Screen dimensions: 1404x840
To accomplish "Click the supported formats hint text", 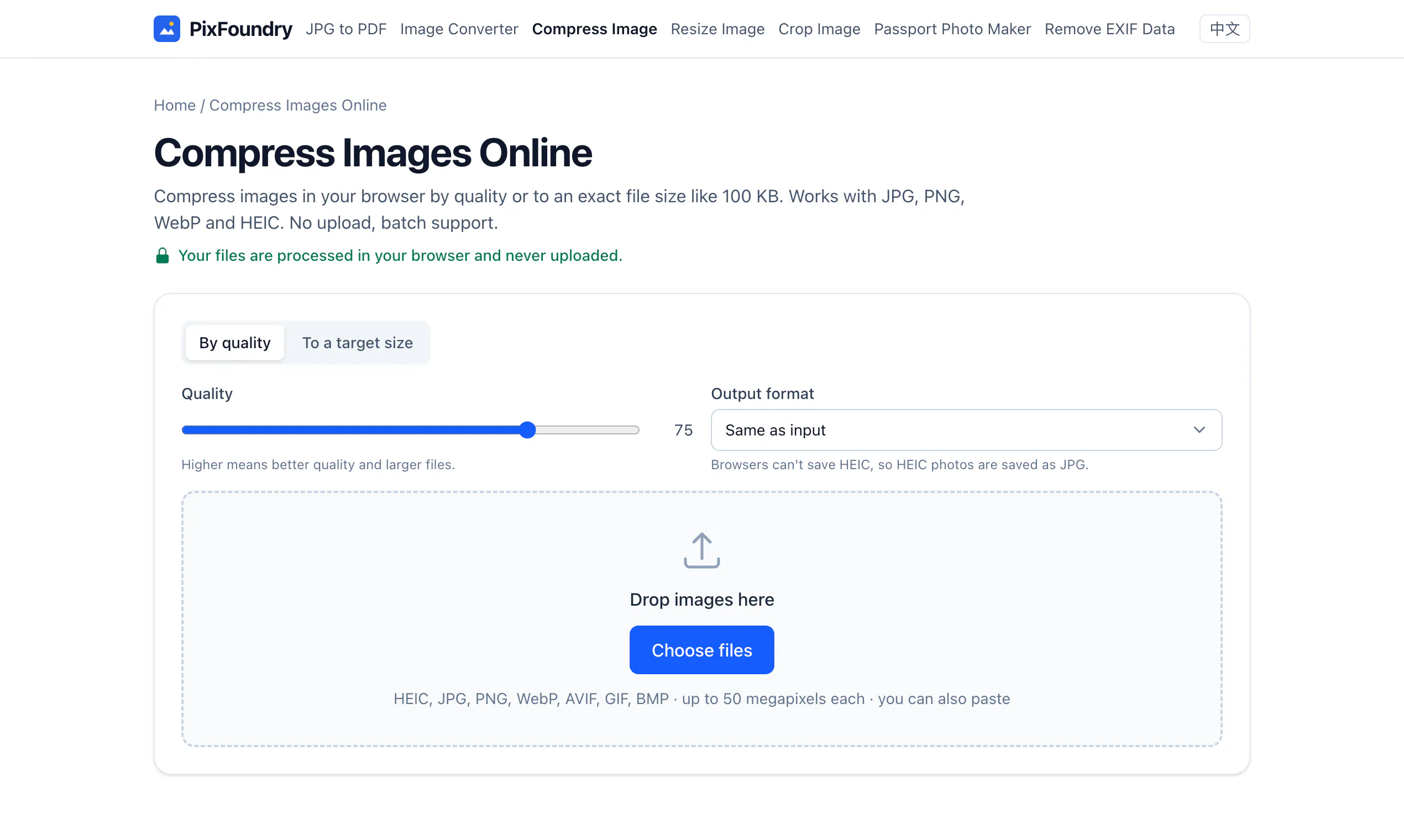I will pos(701,699).
